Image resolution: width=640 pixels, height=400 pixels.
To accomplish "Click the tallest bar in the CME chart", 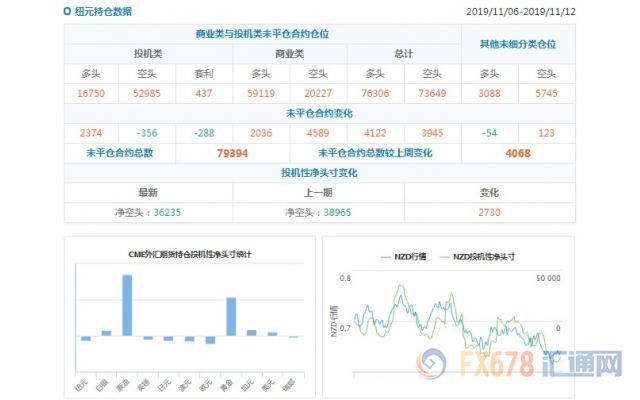I will coord(127,305).
